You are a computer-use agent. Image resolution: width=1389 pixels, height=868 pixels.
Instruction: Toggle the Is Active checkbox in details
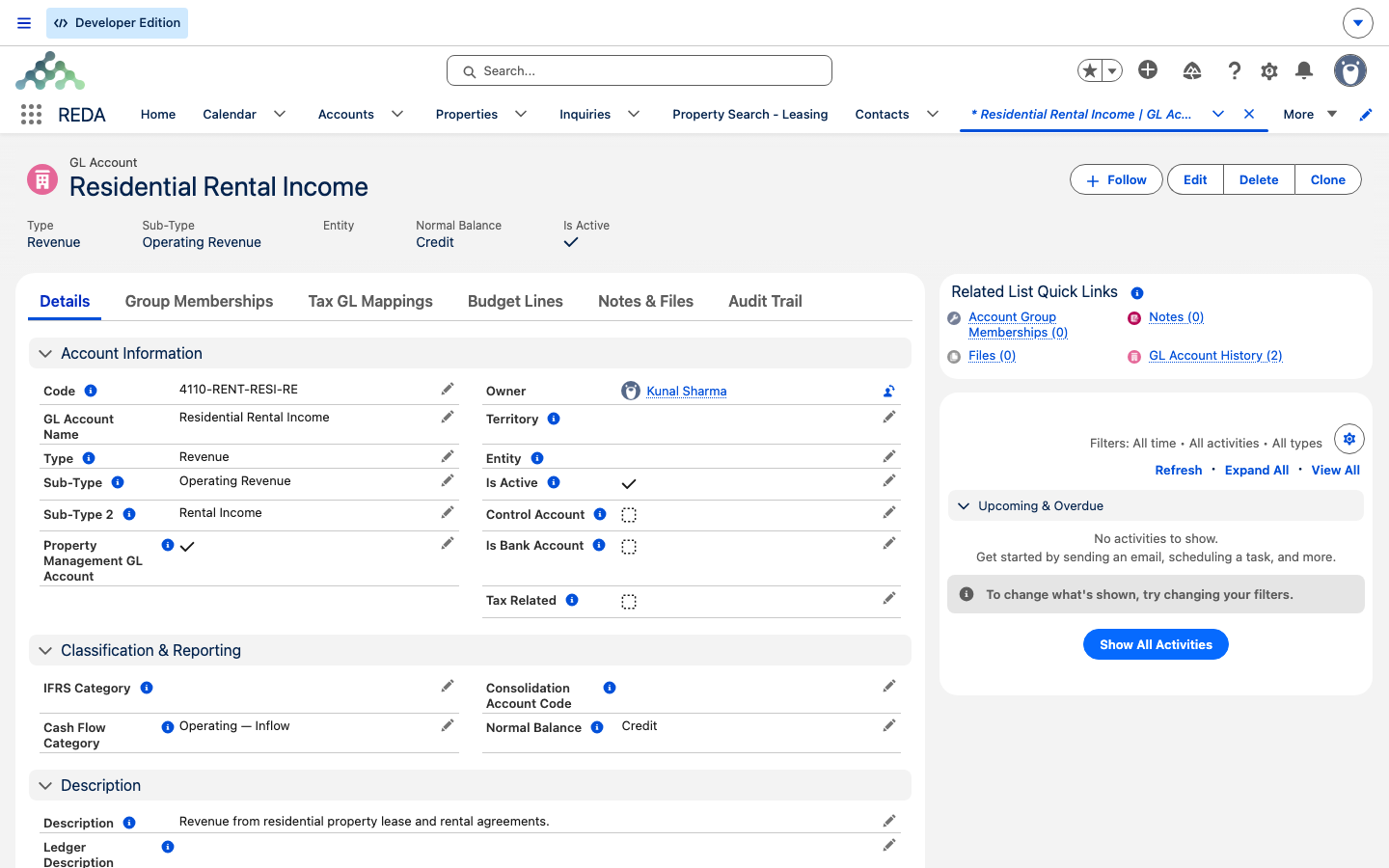point(629,483)
